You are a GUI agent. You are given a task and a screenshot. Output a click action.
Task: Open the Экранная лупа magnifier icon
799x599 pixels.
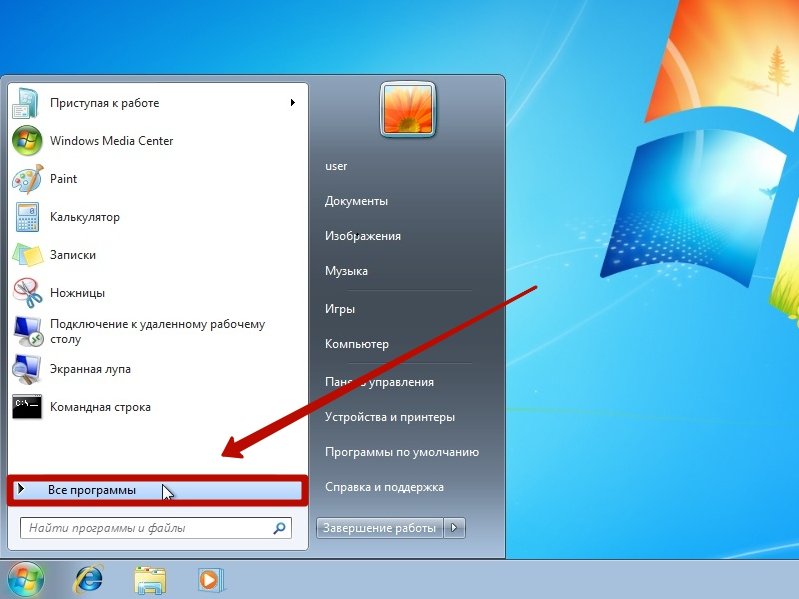[26, 369]
